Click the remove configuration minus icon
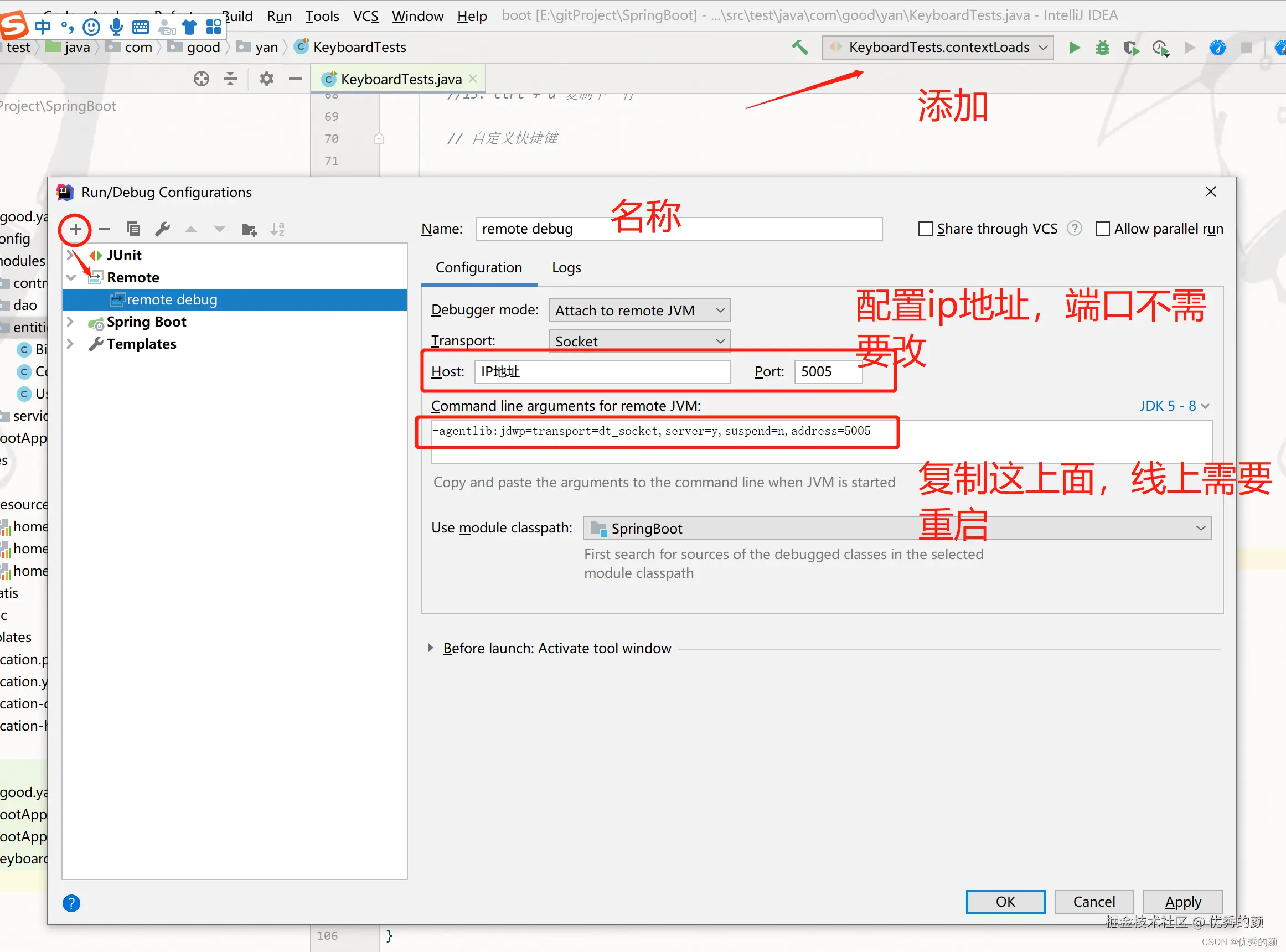1286x952 pixels. 104,229
